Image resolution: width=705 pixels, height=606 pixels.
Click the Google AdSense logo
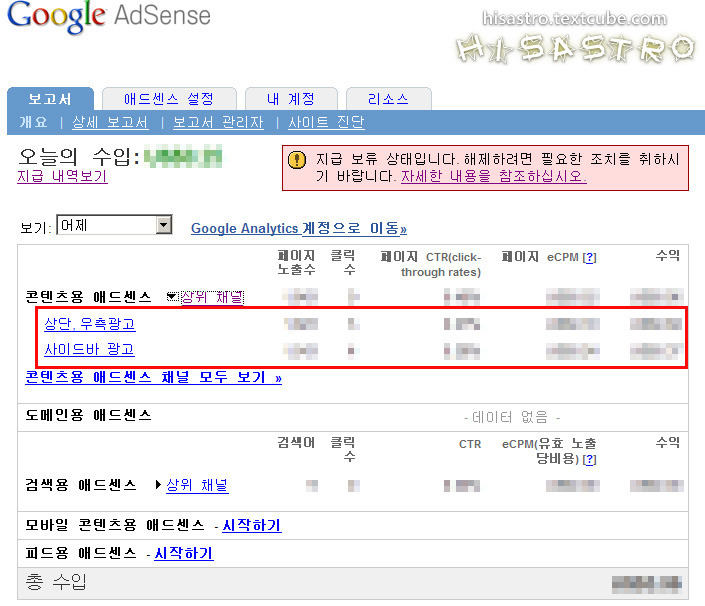pyautogui.click(x=109, y=16)
